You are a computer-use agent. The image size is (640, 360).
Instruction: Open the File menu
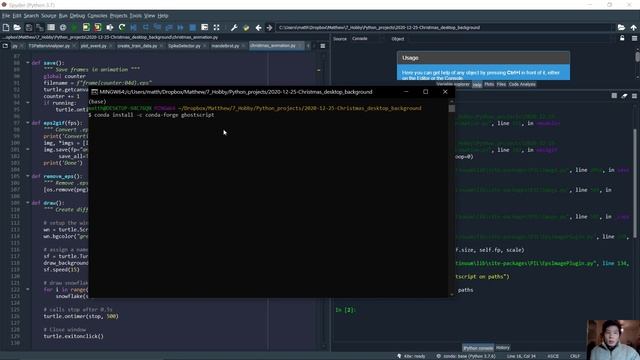point(6,16)
